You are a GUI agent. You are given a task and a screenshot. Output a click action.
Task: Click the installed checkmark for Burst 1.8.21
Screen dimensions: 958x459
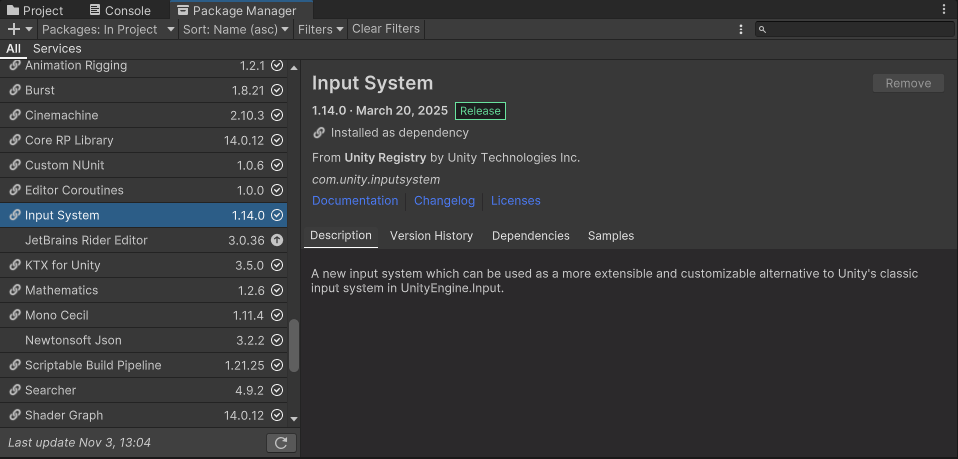(277, 90)
